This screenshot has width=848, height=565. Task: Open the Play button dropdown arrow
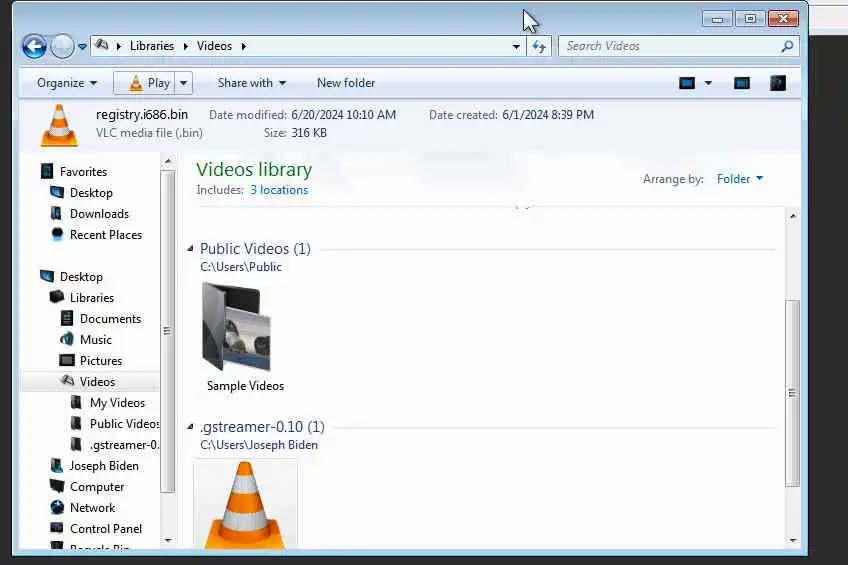tap(183, 83)
